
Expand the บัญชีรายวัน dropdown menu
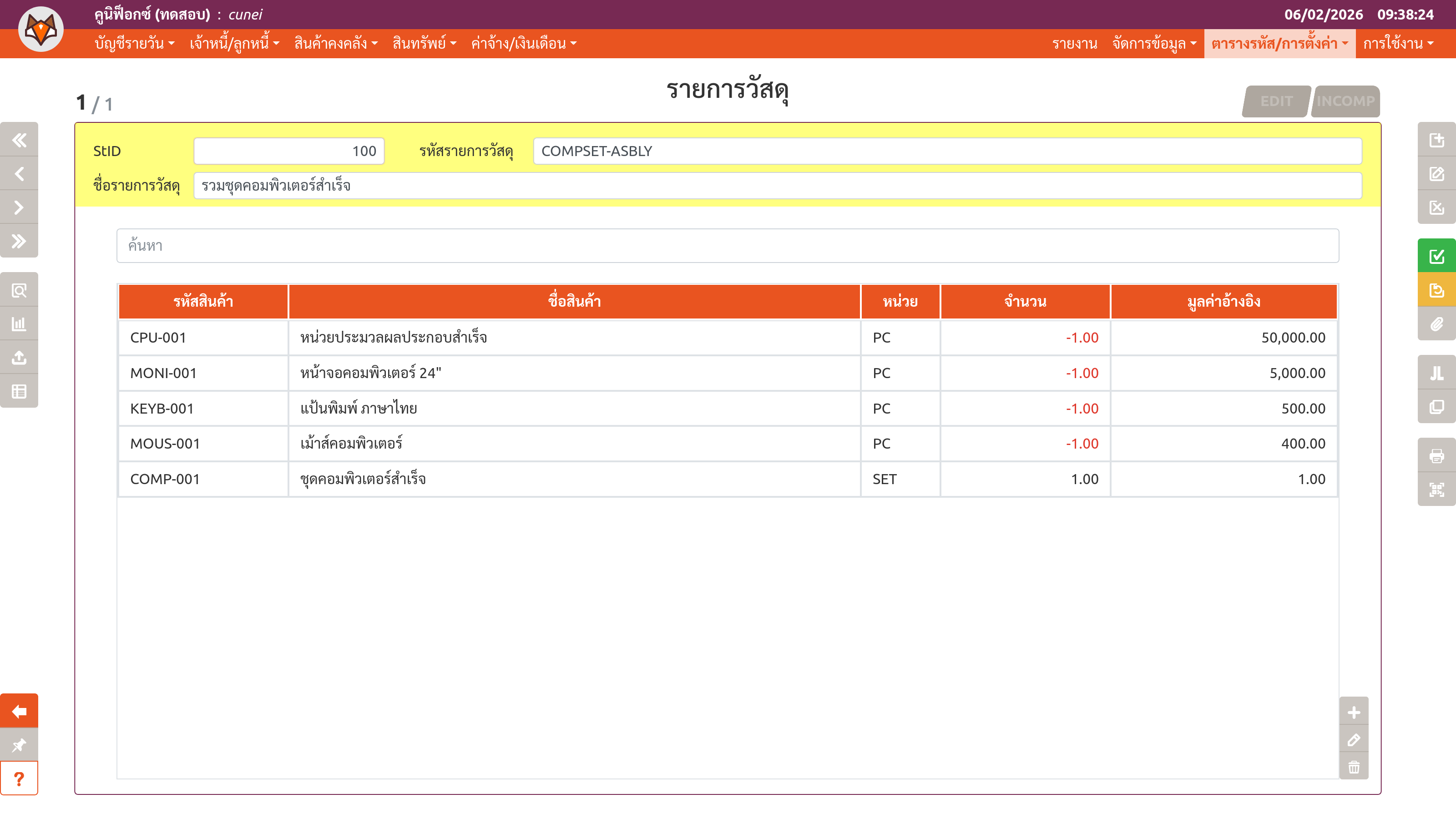point(135,44)
